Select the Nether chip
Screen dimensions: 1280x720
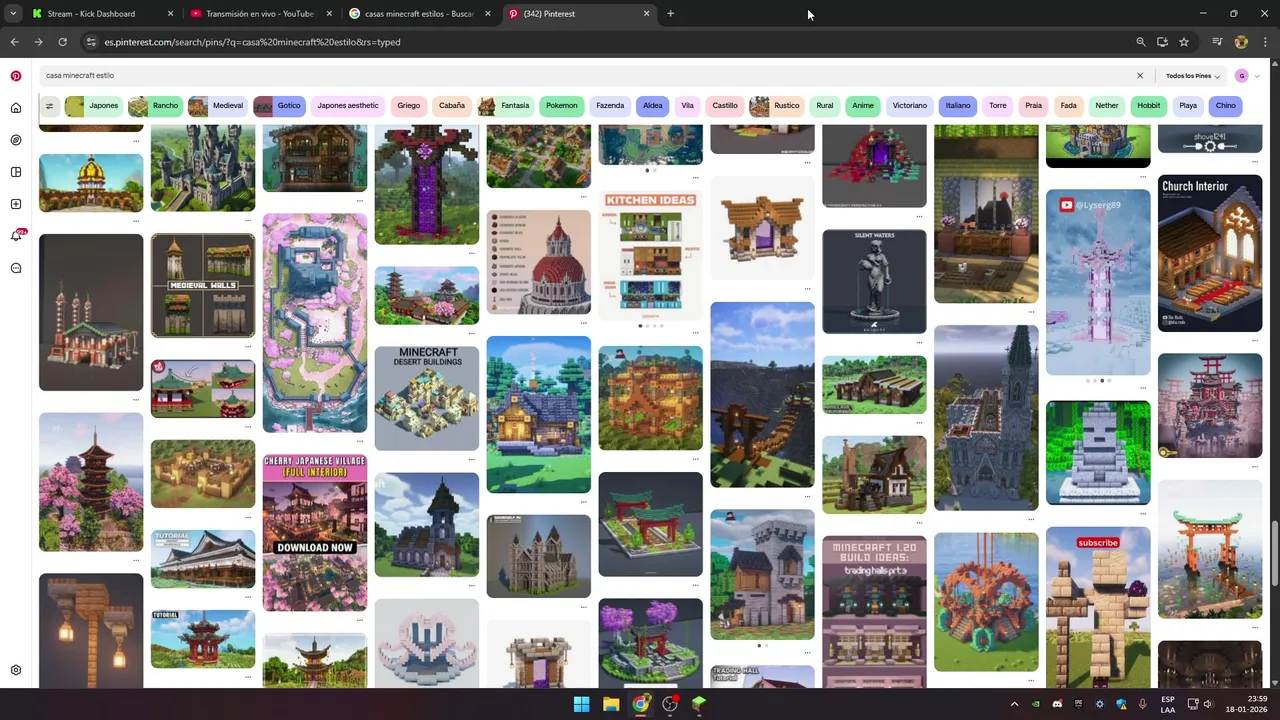click(1107, 106)
